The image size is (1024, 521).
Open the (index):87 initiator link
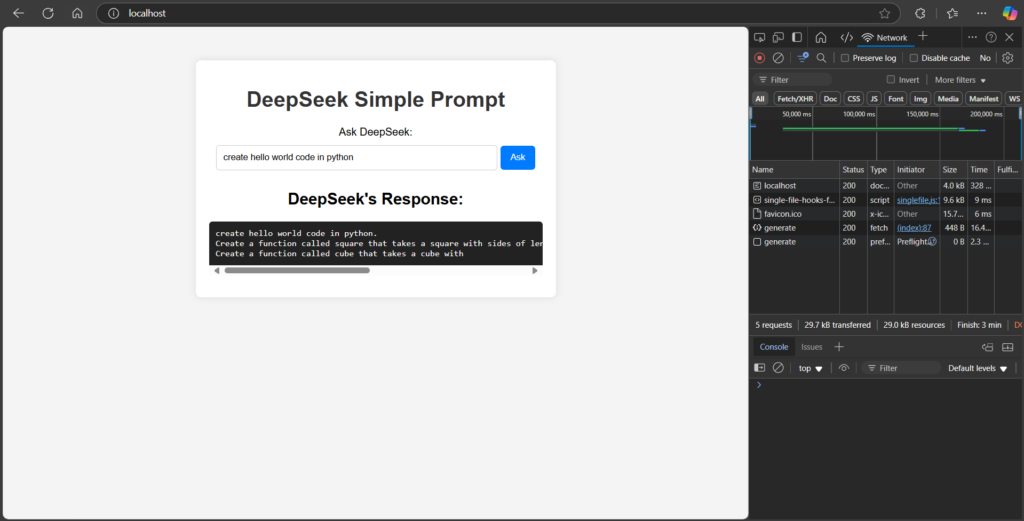(914, 228)
